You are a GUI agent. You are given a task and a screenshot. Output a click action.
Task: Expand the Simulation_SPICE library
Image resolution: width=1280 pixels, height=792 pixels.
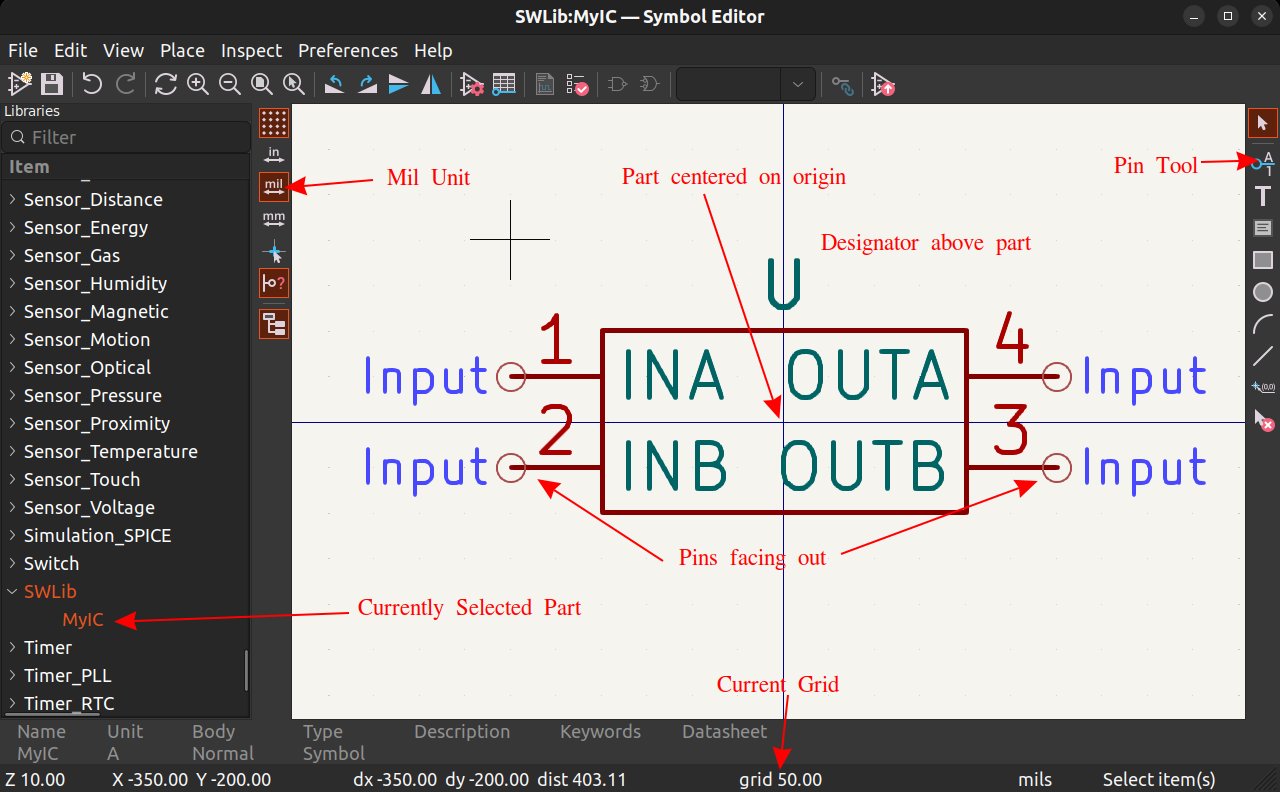pos(12,536)
